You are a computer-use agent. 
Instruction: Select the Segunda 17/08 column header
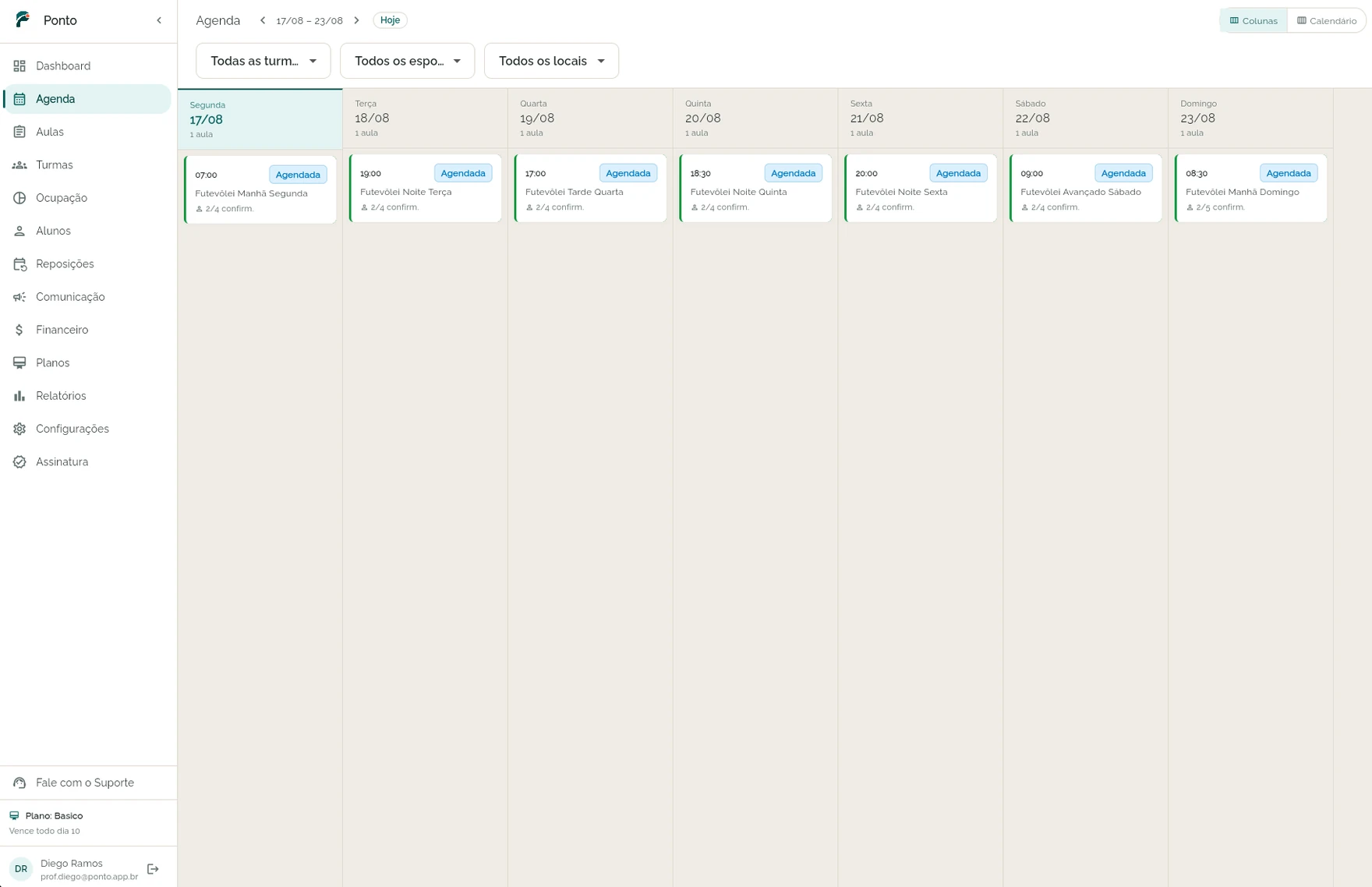pos(260,119)
